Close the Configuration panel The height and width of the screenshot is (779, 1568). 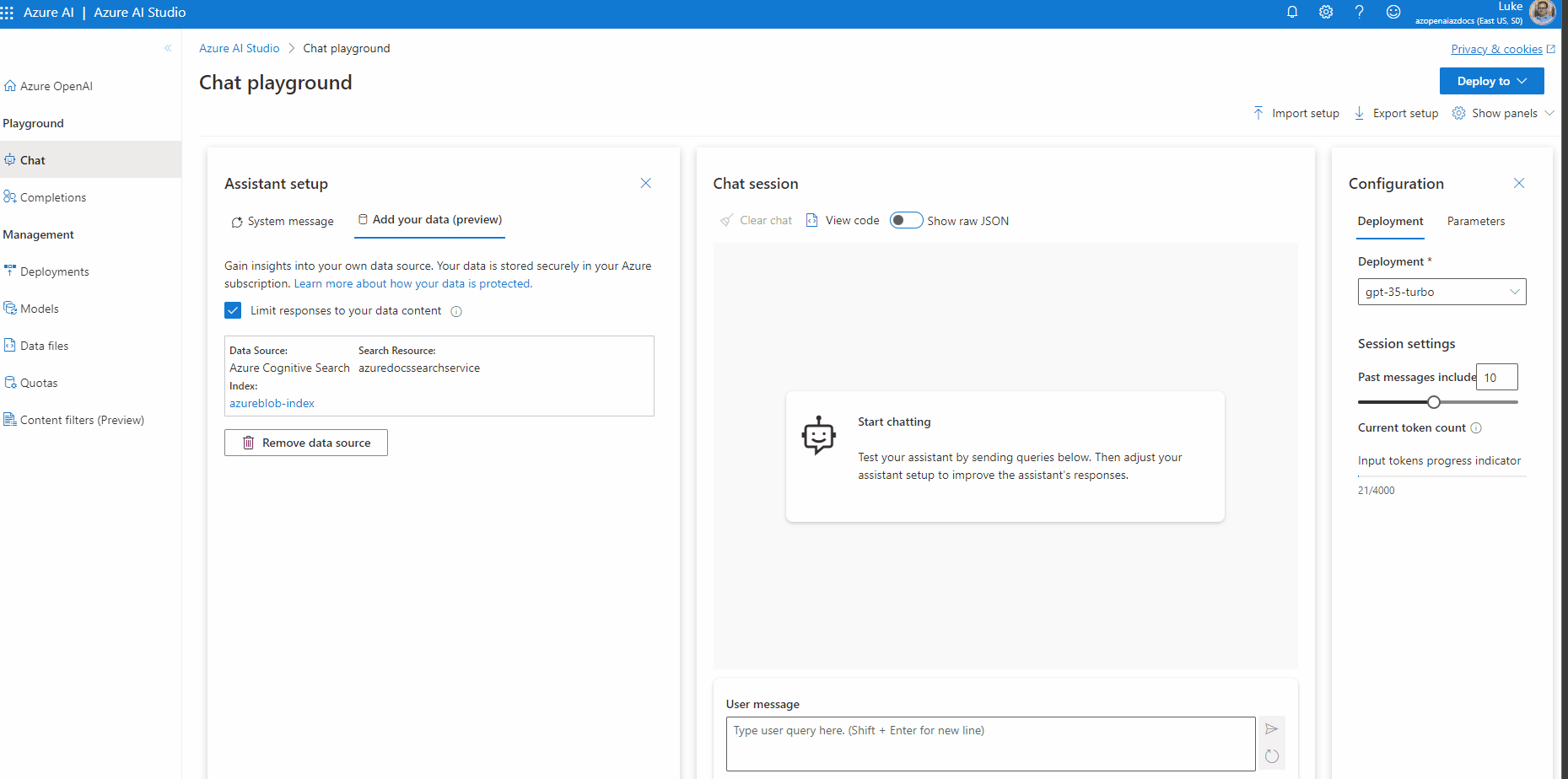(x=1519, y=183)
